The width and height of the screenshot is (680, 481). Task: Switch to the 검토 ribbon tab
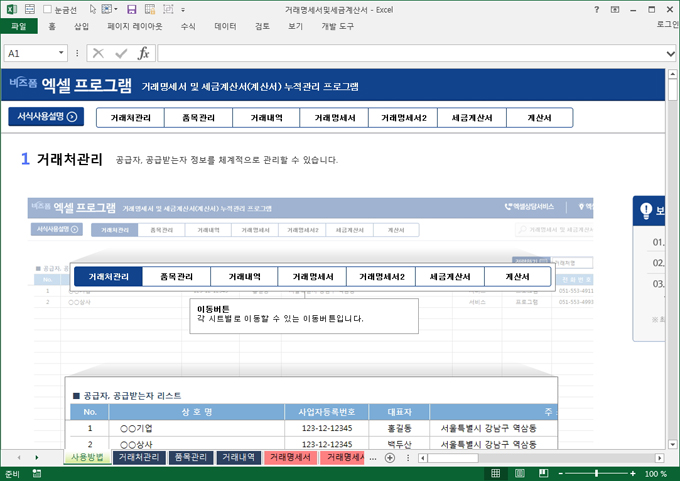[262, 26]
